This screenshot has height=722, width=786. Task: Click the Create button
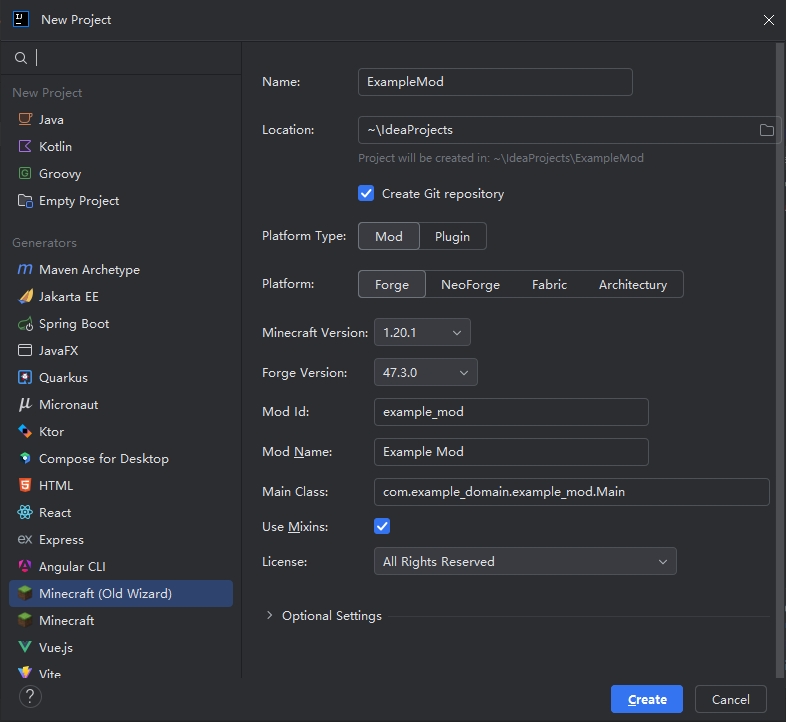646,700
